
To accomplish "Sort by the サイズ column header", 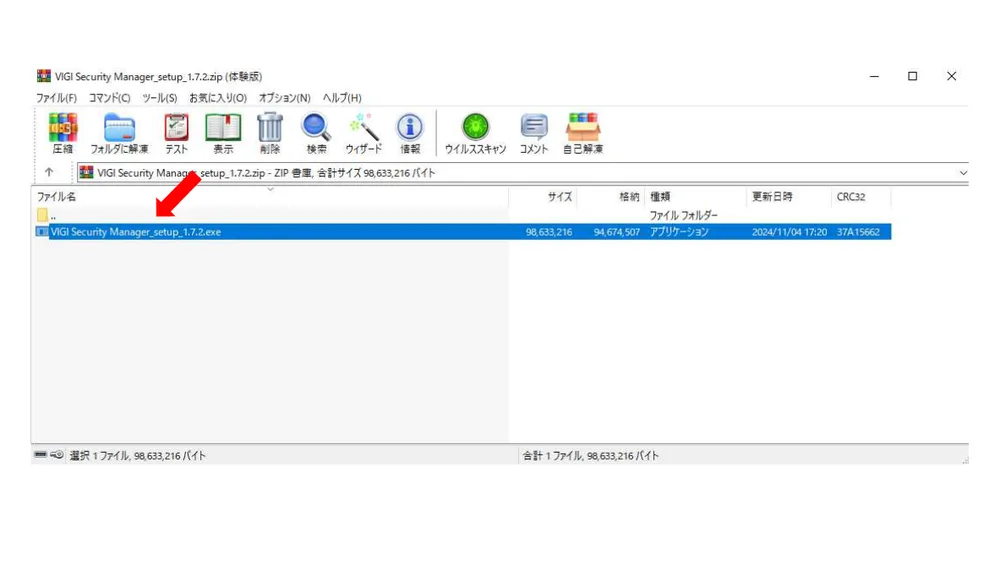I will click(543, 196).
